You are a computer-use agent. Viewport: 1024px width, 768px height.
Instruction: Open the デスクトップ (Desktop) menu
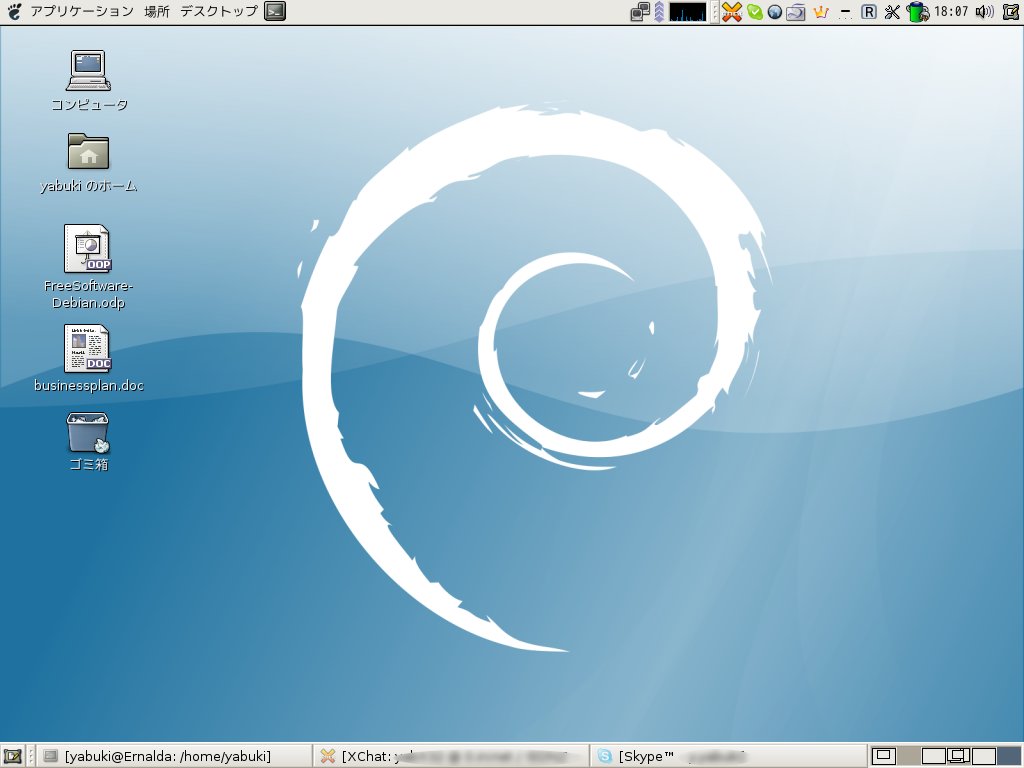tap(219, 11)
